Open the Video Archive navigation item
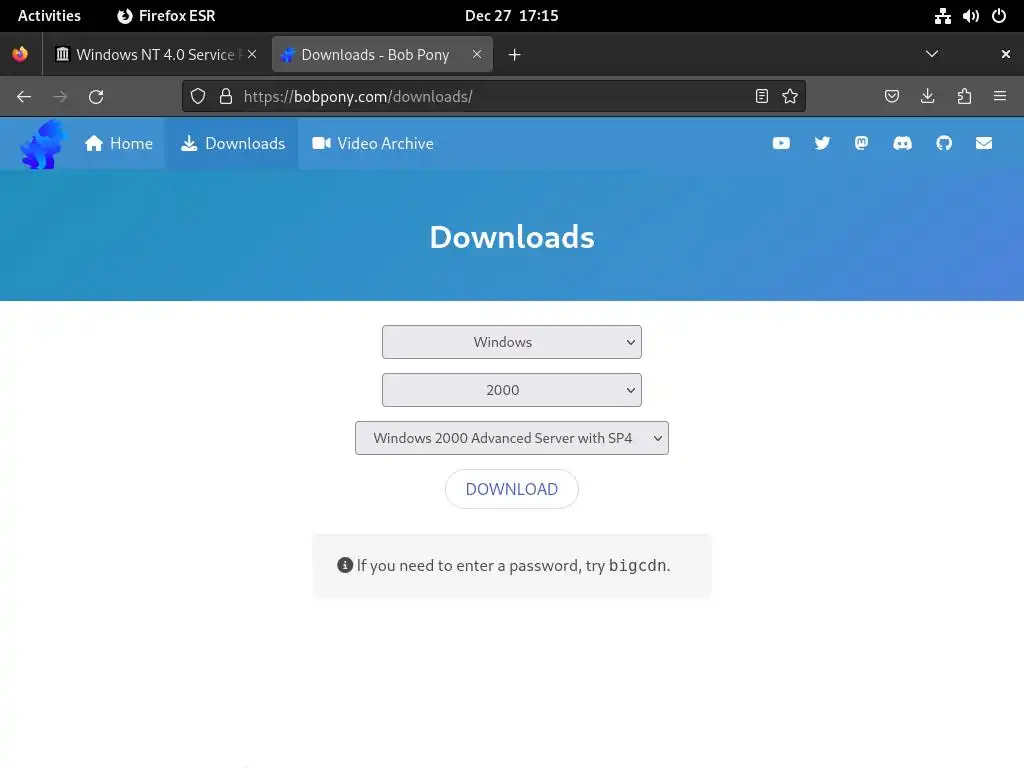This screenshot has width=1024, height=768. pos(373,144)
